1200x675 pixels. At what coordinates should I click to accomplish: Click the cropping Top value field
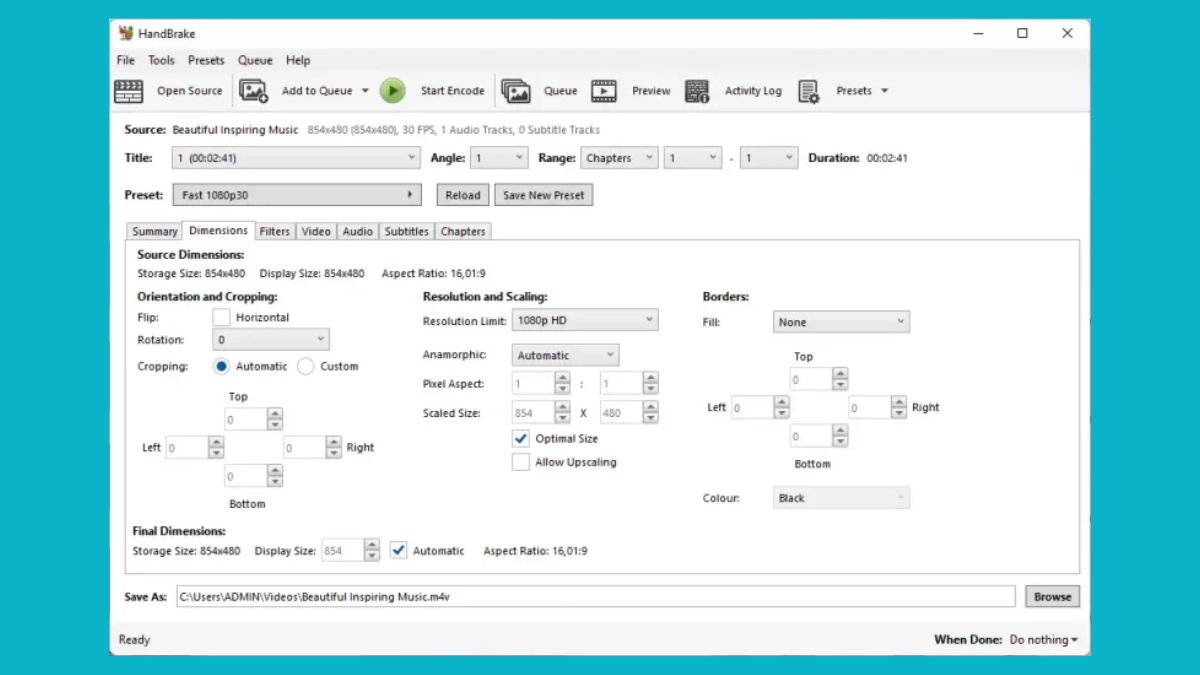[246, 420]
